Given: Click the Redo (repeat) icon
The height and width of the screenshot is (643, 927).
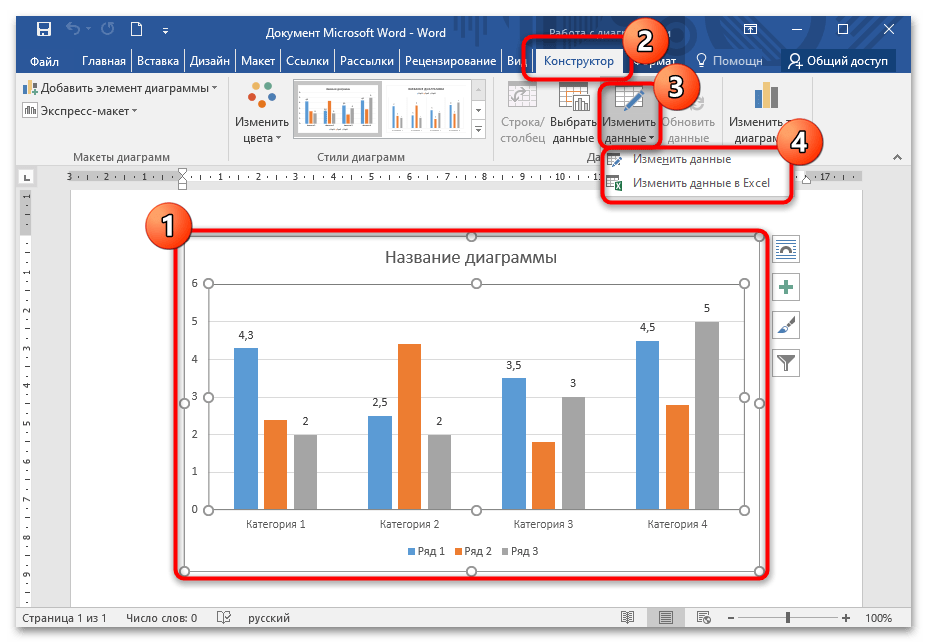Looking at the screenshot, I should (107, 28).
